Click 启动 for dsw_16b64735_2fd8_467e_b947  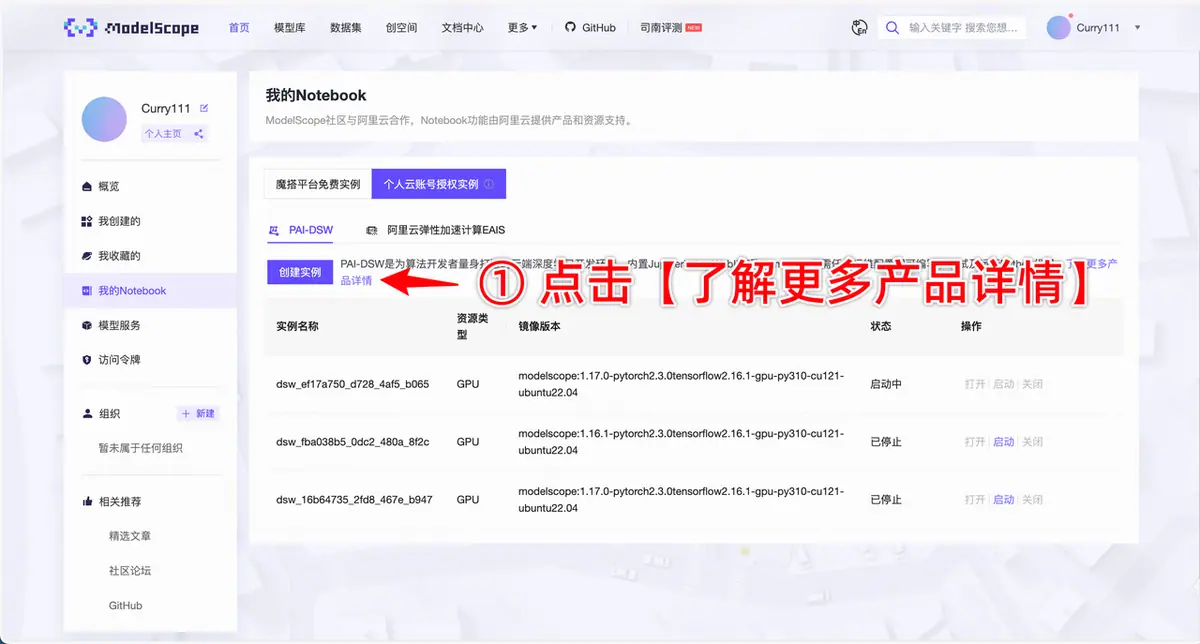(x=1003, y=500)
